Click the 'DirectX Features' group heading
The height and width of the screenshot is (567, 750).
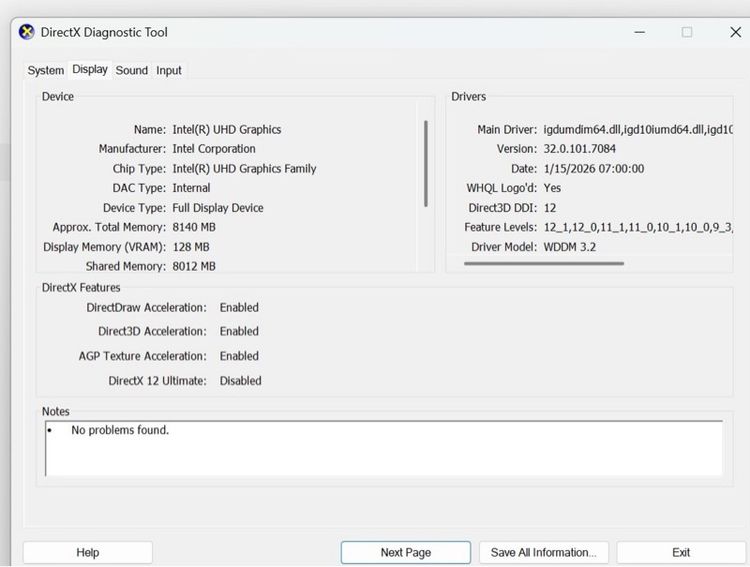pyautogui.click(x=81, y=288)
